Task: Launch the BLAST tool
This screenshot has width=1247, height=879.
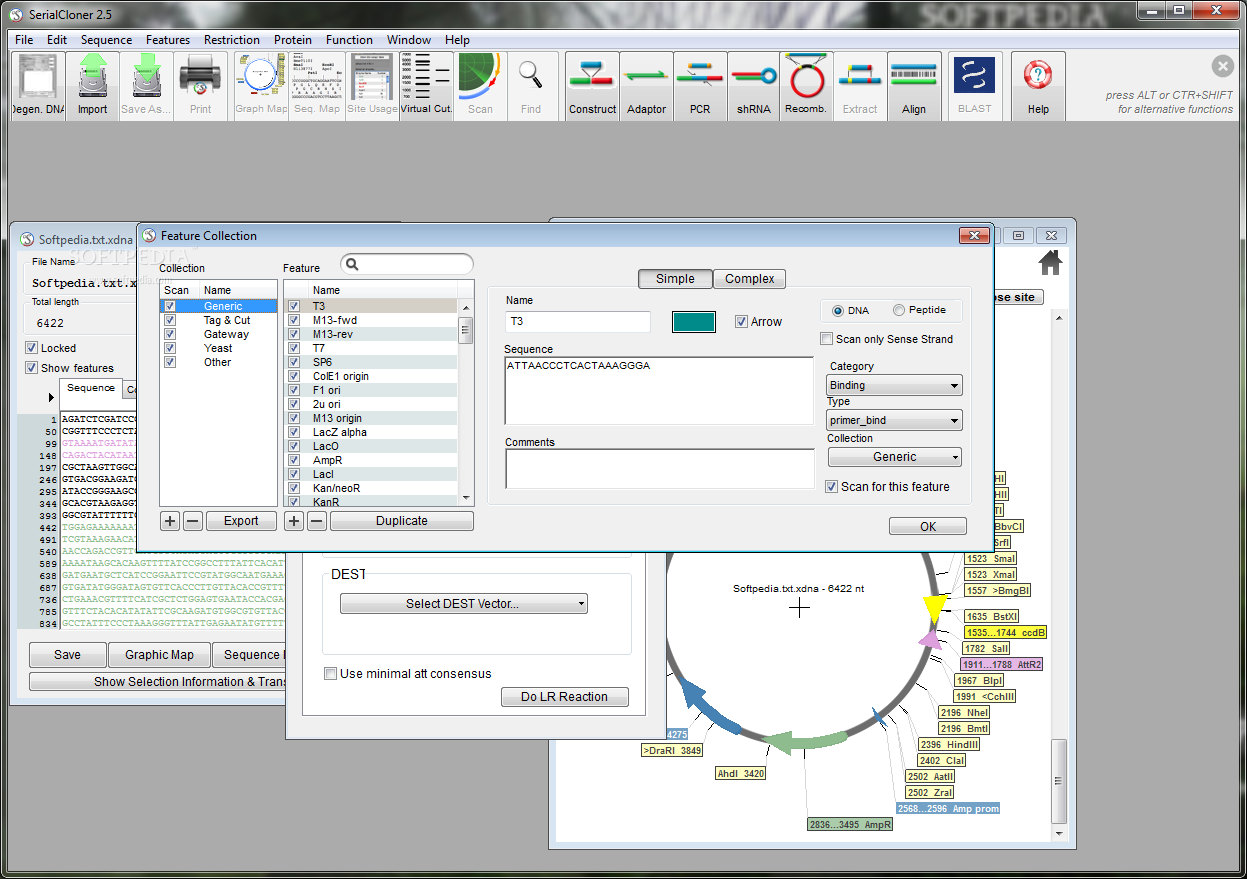Action: click(974, 86)
